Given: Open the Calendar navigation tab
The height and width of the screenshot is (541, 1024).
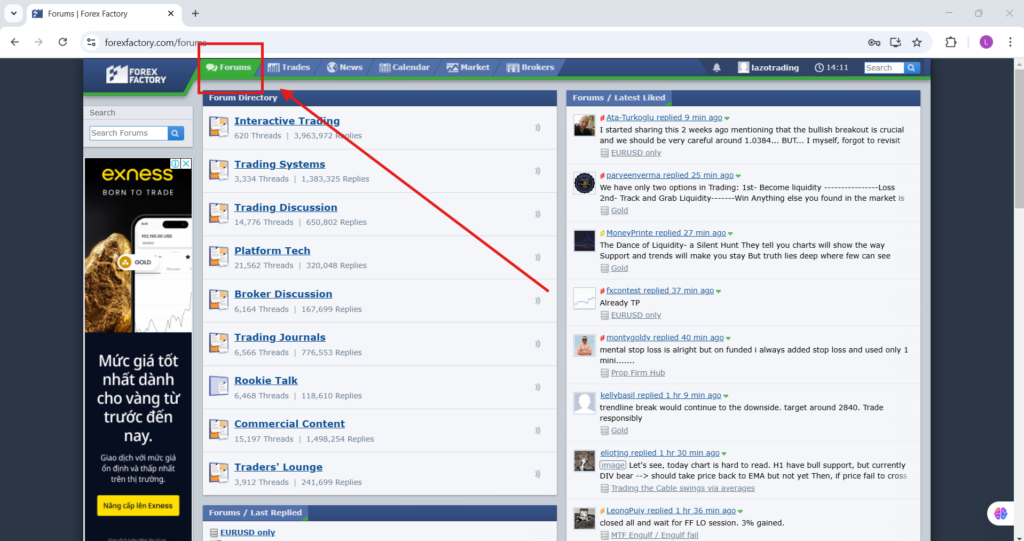Looking at the screenshot, I should click(x=404, y=67).
